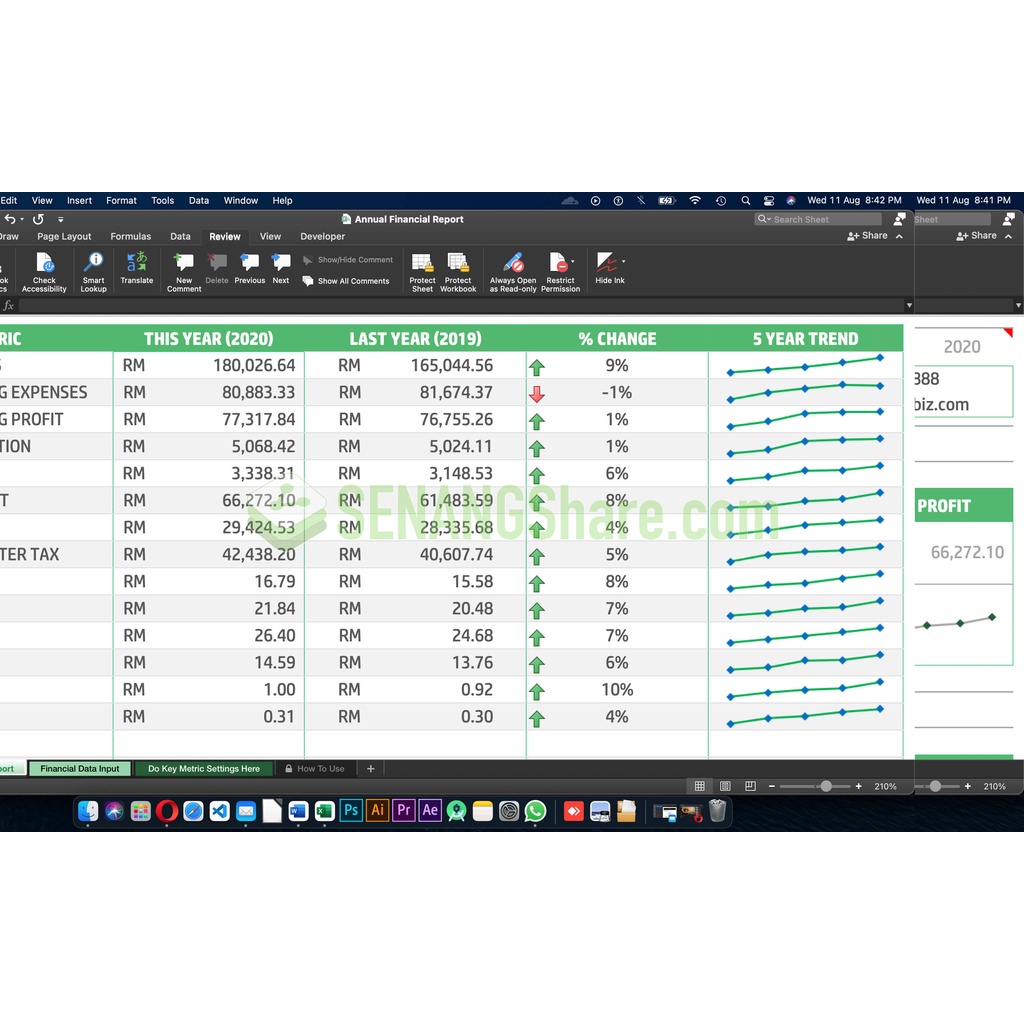Toggle Hide Ink
This screenshot has height=1024, width=1024.
pos(607,268)
